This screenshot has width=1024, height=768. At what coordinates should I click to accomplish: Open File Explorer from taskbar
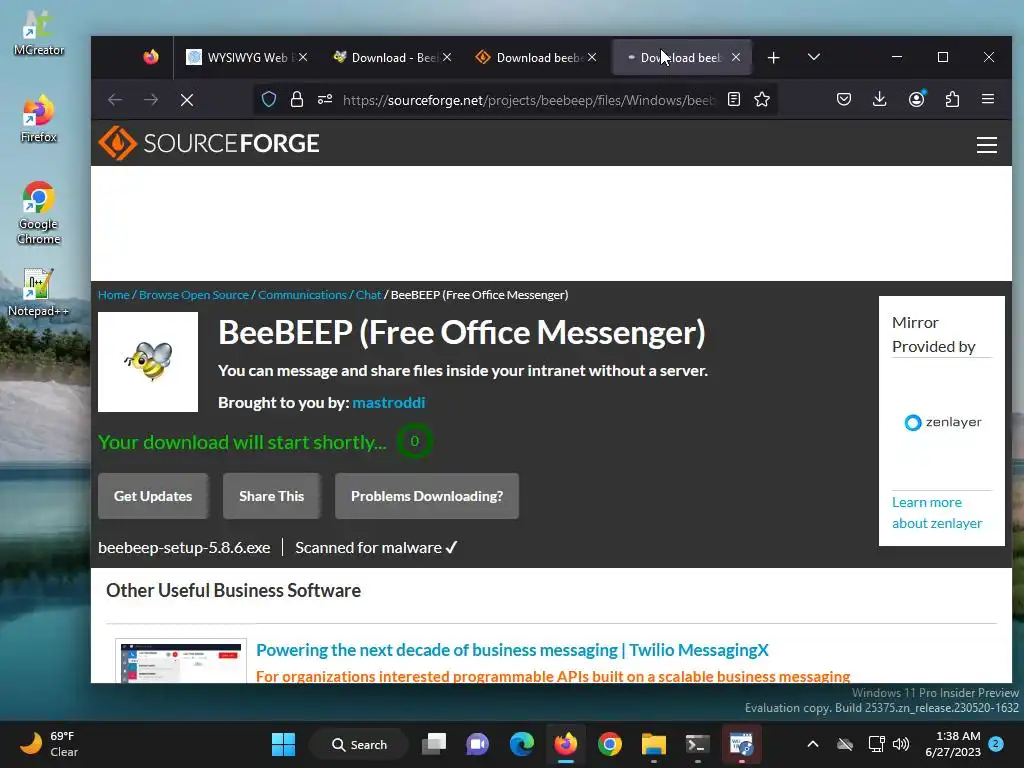tap(653, 744)
